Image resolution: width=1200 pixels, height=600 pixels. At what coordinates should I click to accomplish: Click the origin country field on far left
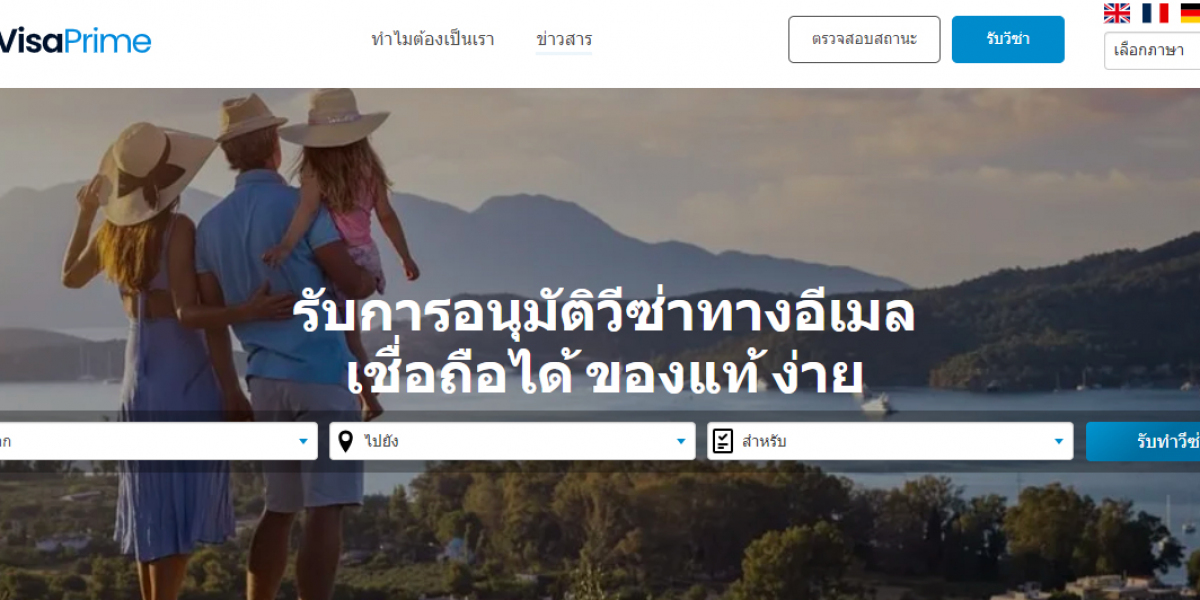pos(158,441)
